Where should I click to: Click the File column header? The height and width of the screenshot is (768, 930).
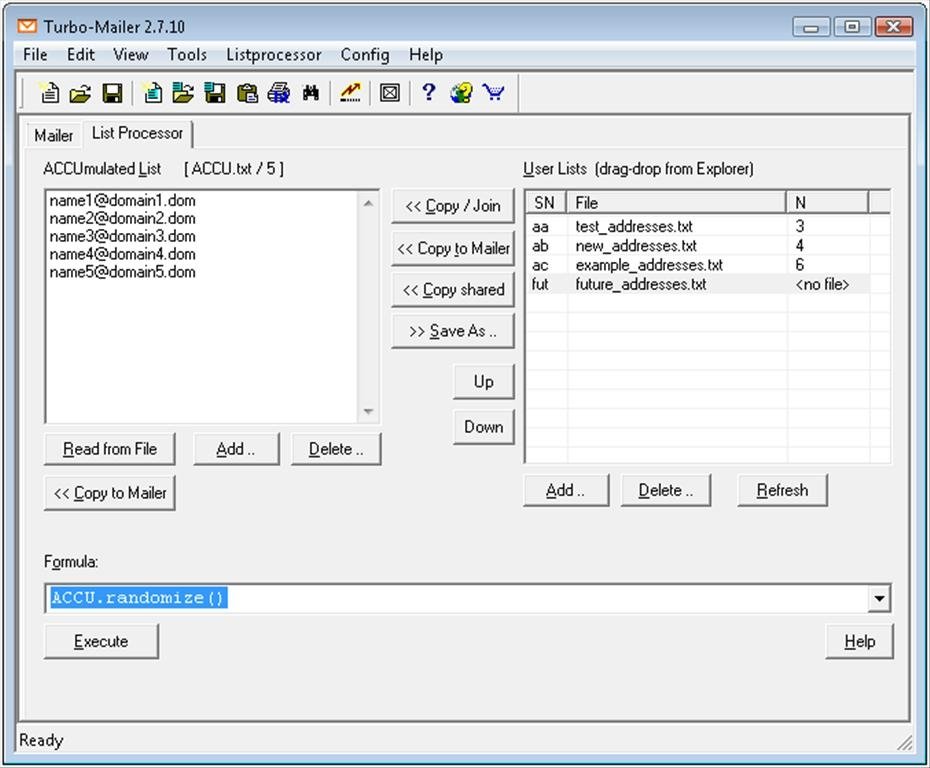pyautogui.click(x=676, y=203)
